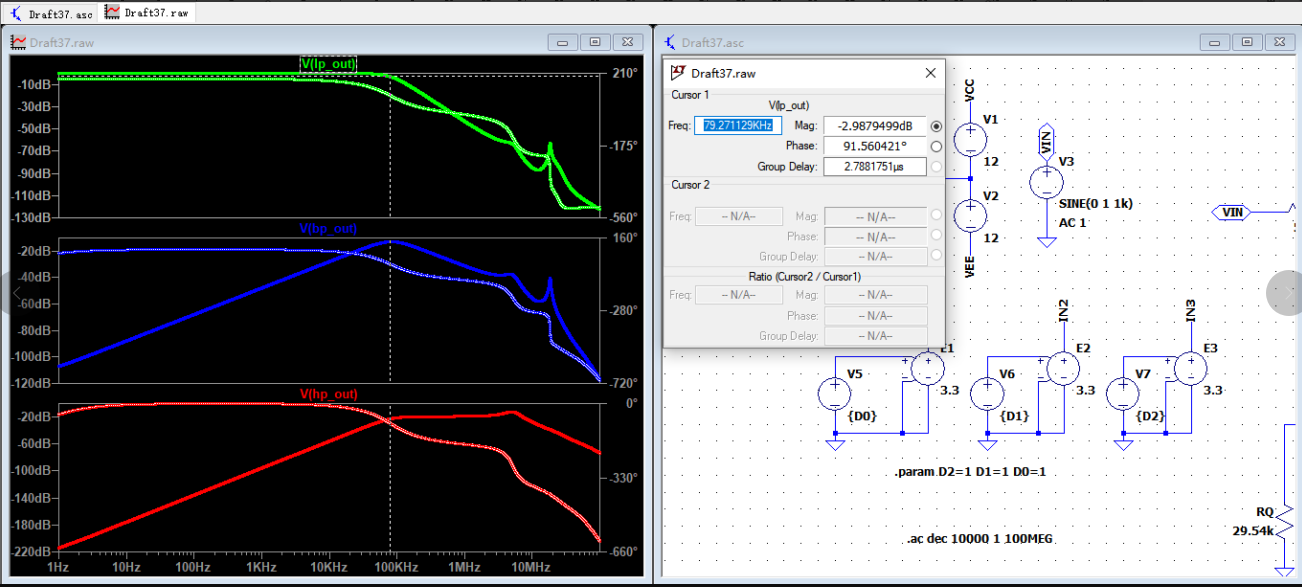The image size is (1302, 587).
Task: Minimize the Draft37.raw plot window
Action: pyautogui.click(x=563, y=42)
